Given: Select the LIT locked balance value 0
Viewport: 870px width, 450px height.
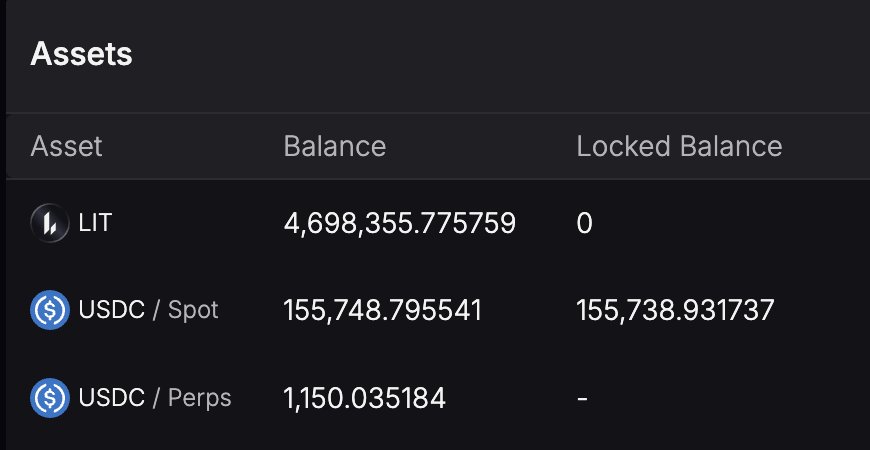Looking at the screenshot, I should [x=585, y=223].
